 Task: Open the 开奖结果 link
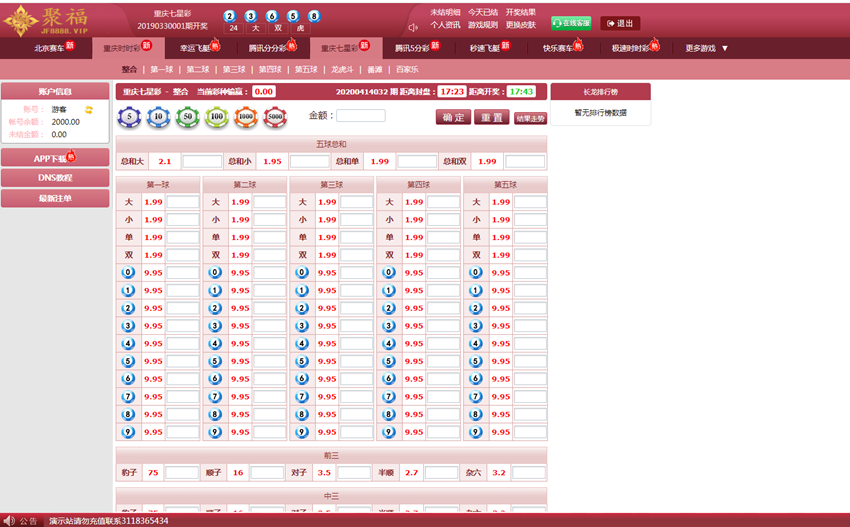[520, 12]
